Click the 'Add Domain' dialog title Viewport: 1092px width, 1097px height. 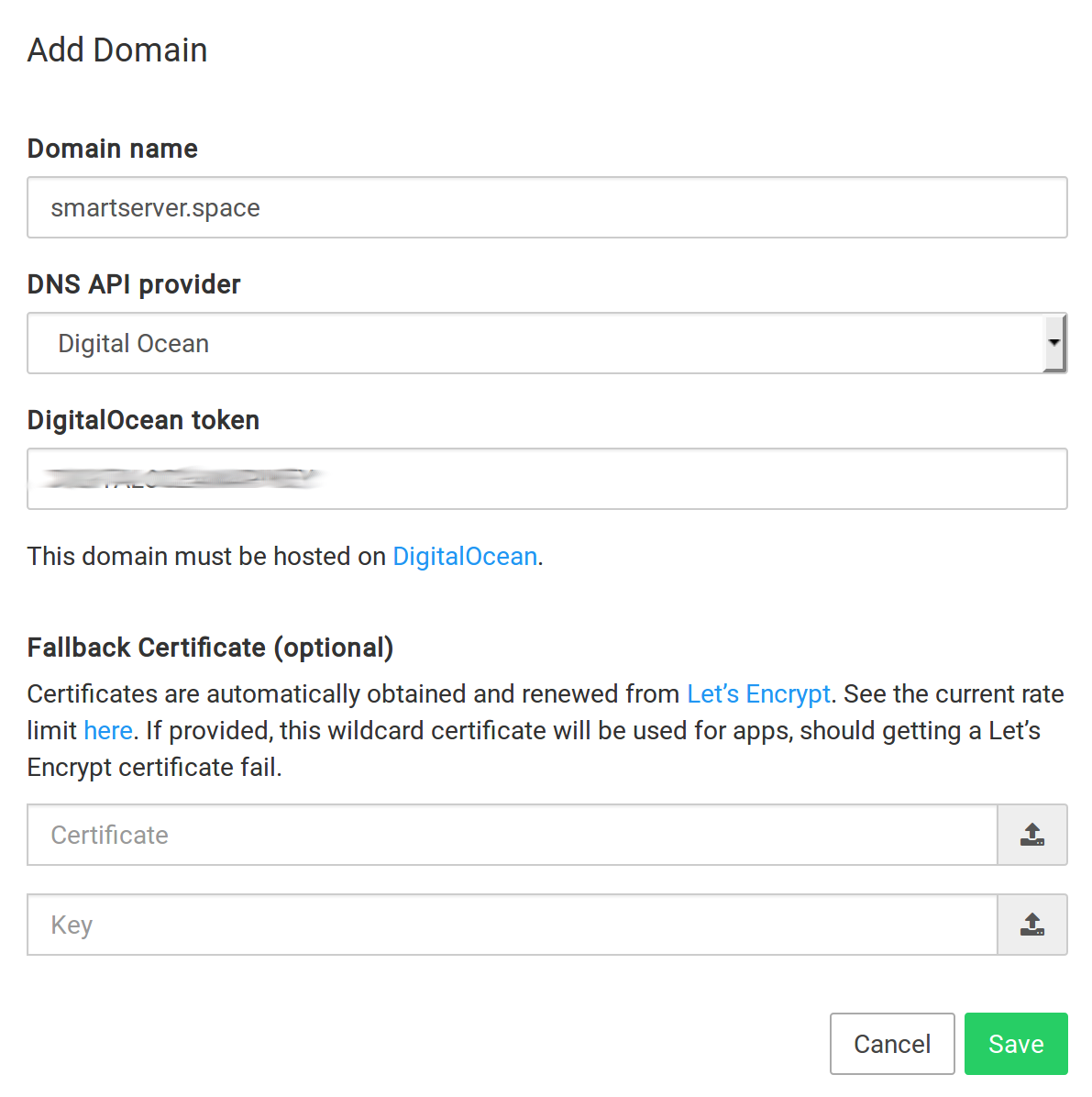[x=117, y=50]
